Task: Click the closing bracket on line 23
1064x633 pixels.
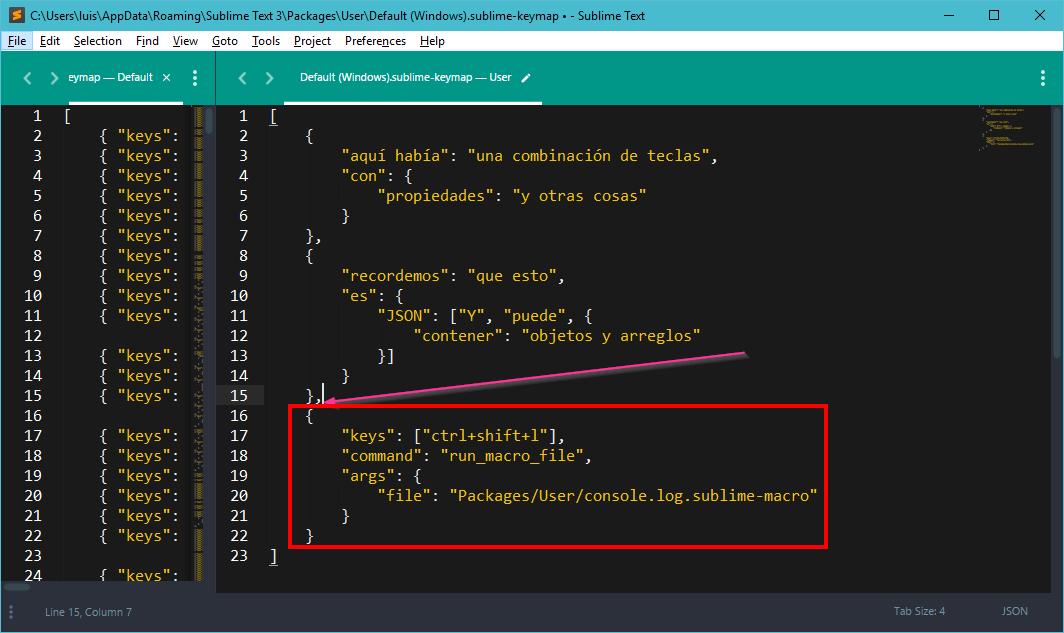Action: point(273,556)
